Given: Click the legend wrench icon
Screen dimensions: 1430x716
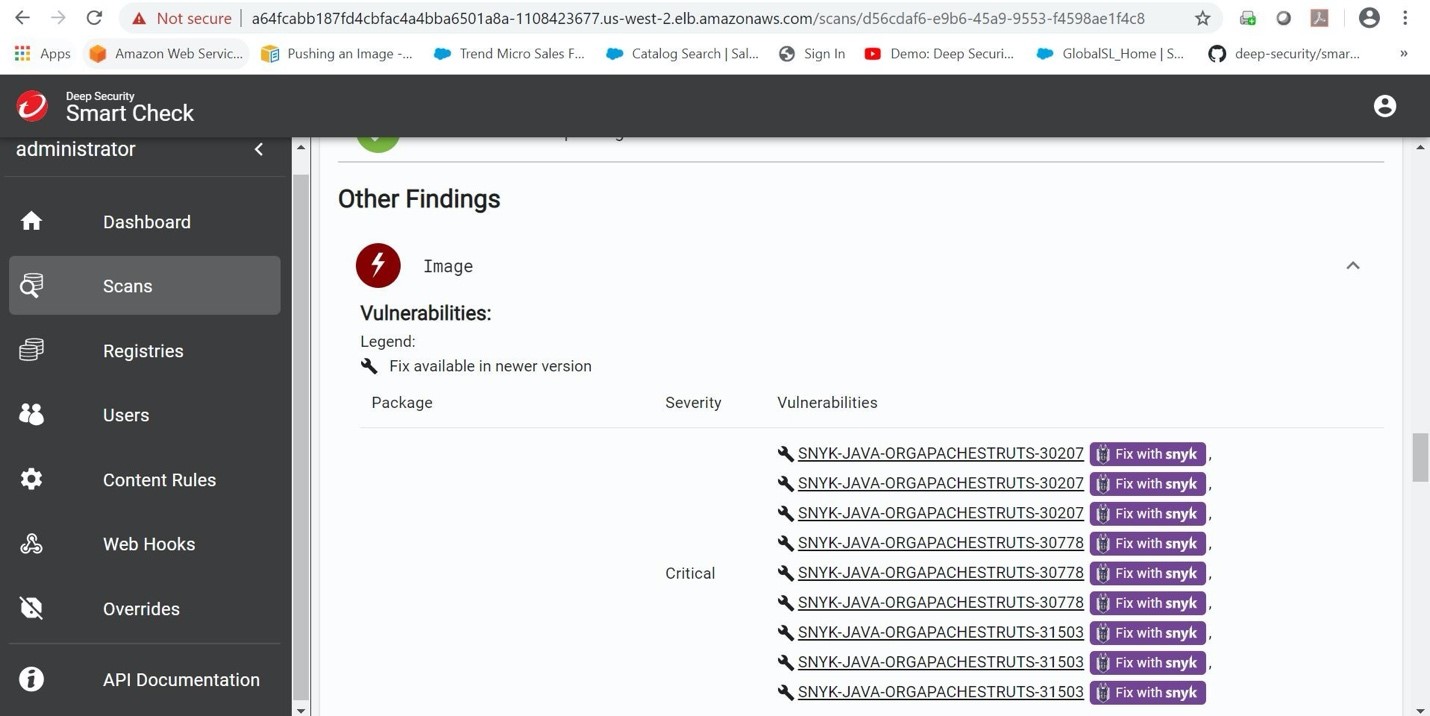Looking at the screenshot, I should click(369, 366).
